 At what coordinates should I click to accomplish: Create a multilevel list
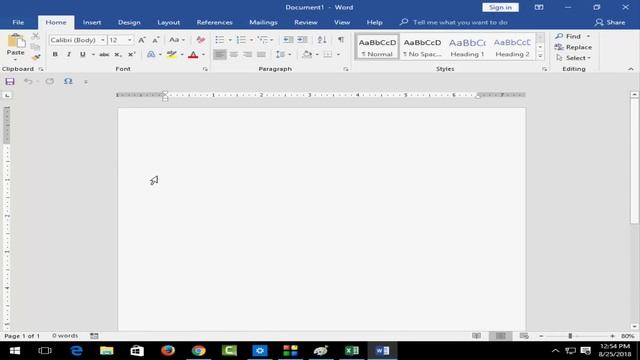[x=262, y=40]
